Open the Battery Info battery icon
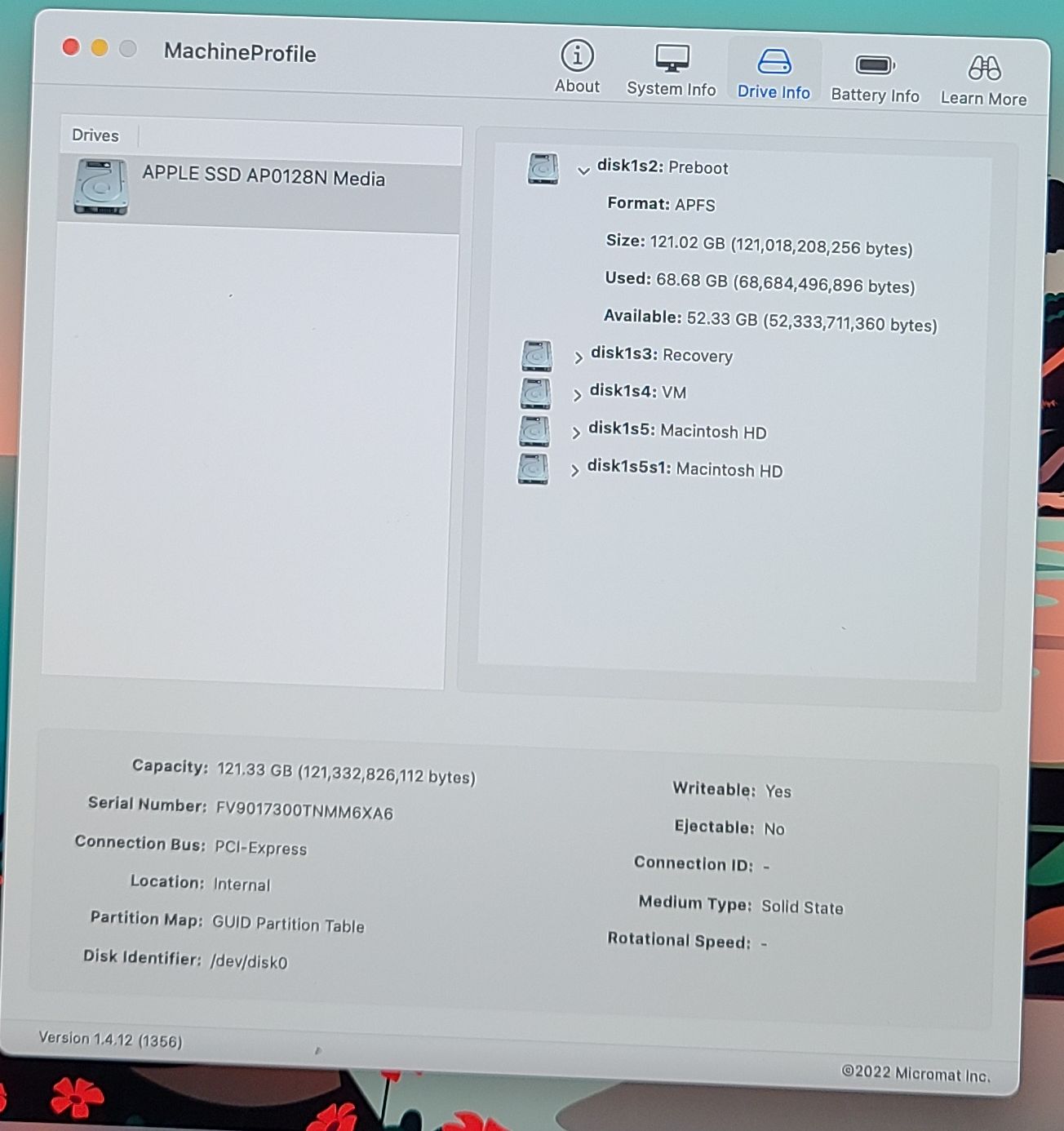Image resolution: width=1064 pixels, height=1131 pixels. 875,65
